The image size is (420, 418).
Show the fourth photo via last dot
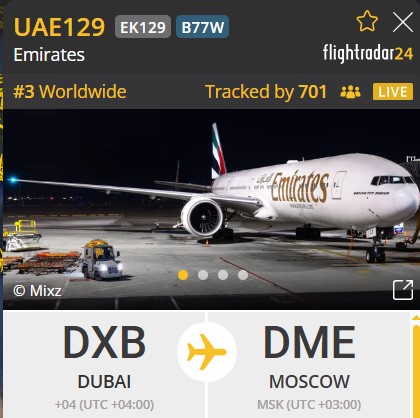tap(243, 275)
